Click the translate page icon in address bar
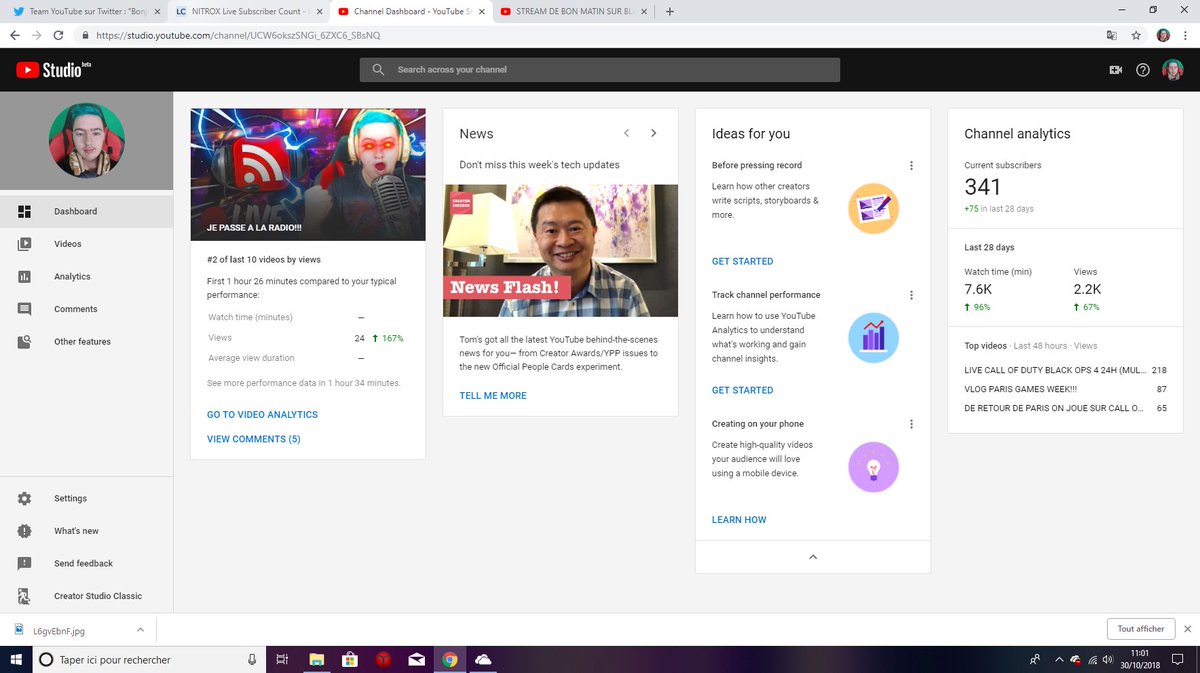This screenshot has width=1200, height=673. coord(1111,34)
